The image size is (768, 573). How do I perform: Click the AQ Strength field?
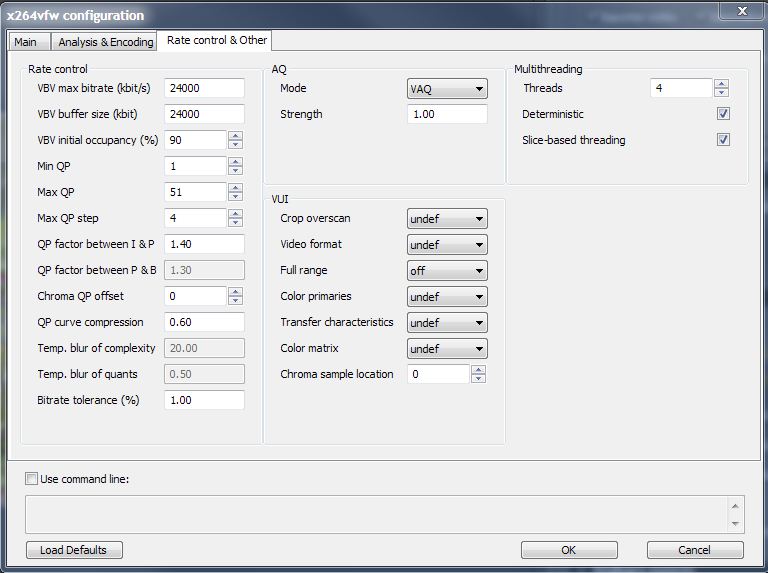447,114
